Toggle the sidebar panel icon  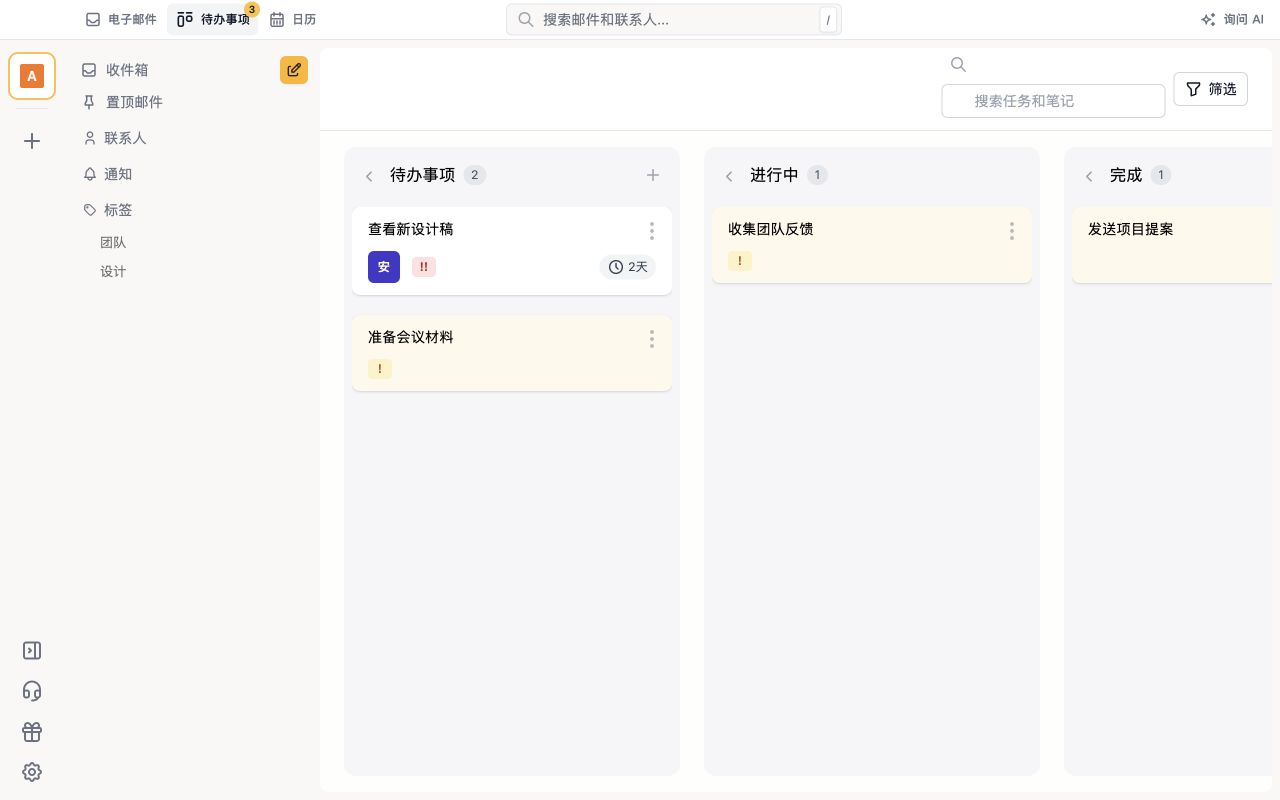click(x=32, y=651)
